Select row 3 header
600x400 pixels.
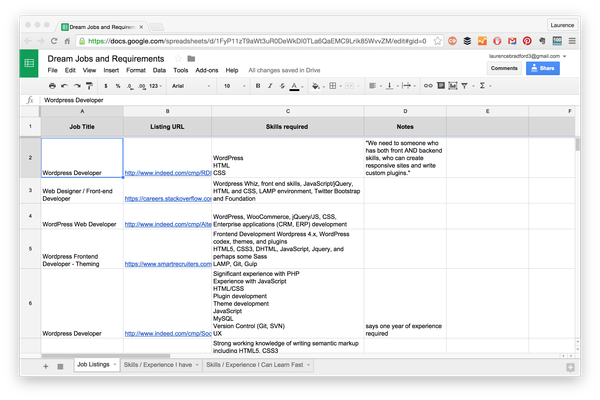(x=30, y=190)
